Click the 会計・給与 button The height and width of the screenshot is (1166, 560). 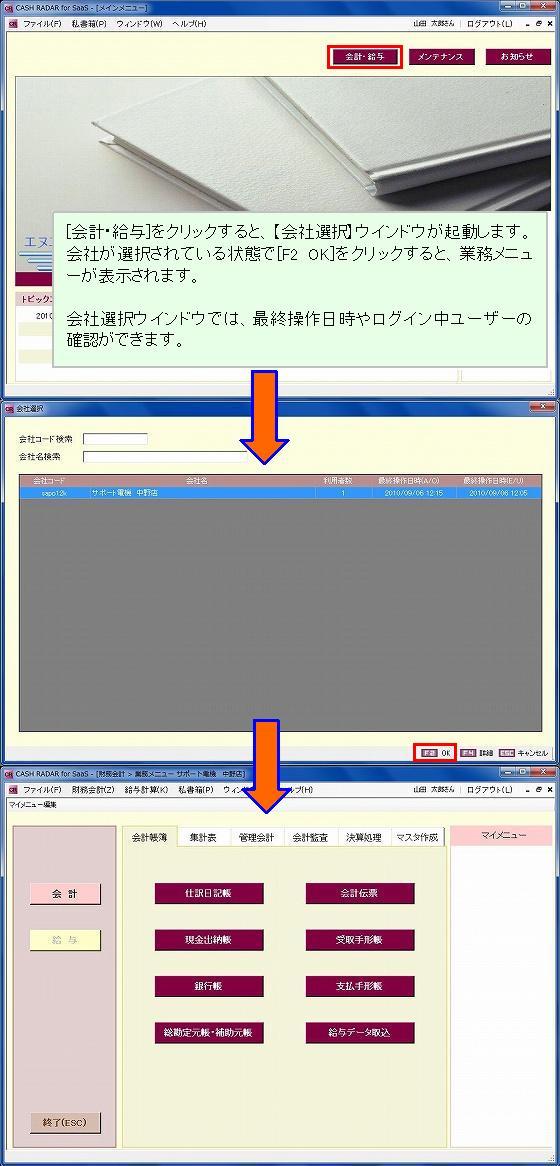364,57
